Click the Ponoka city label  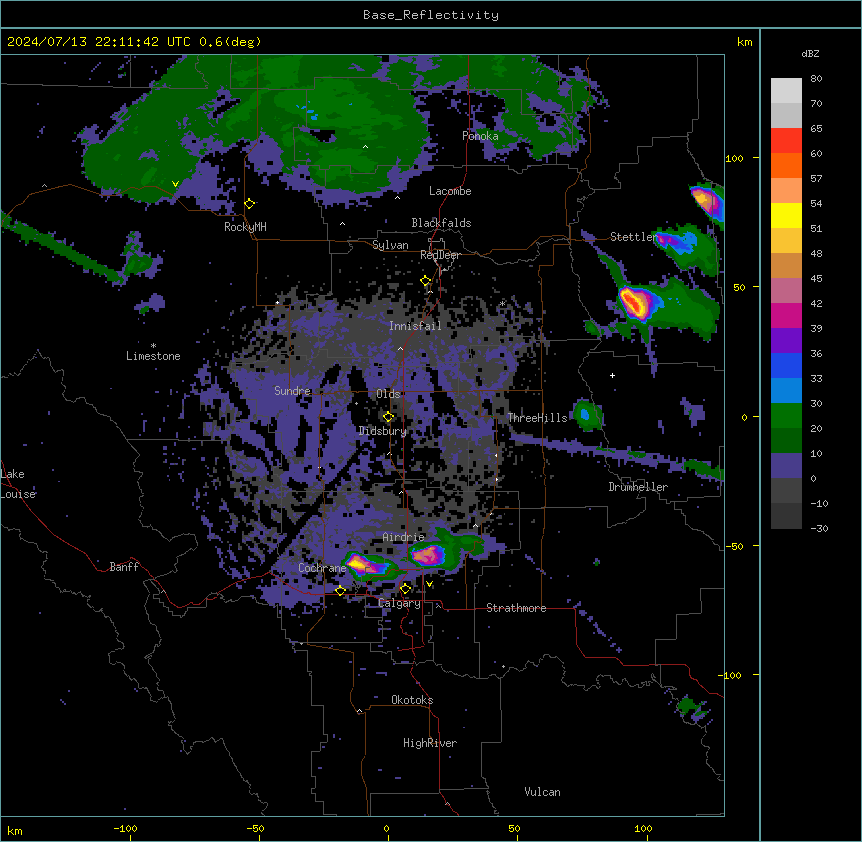tap(480, 136)
